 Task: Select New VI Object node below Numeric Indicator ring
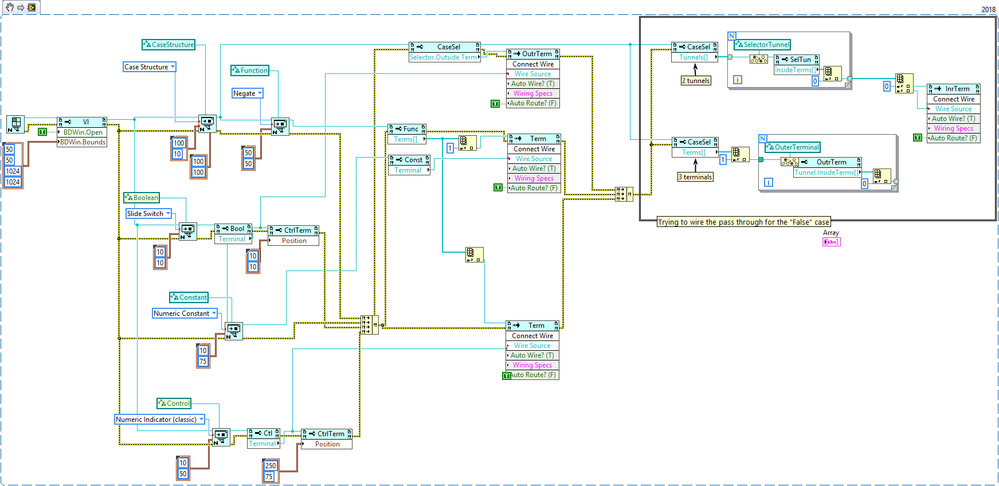220,436
